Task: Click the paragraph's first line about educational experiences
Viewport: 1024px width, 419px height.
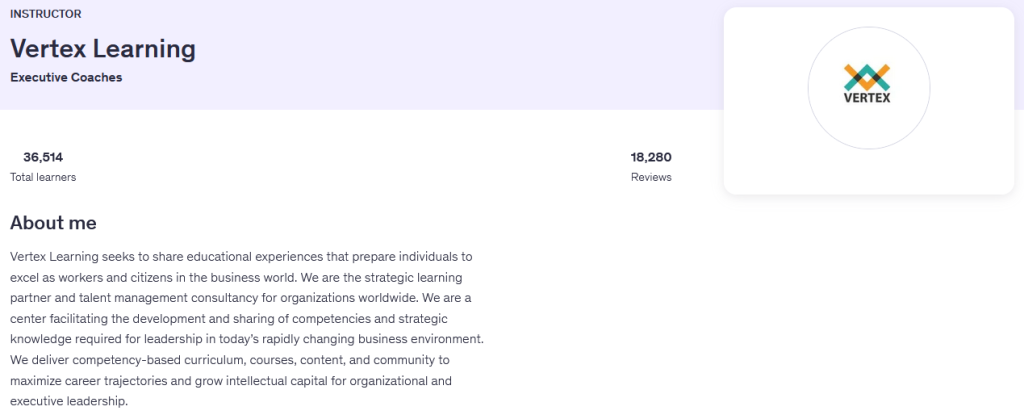Action: pyautogui.click(x=240, y=257)
